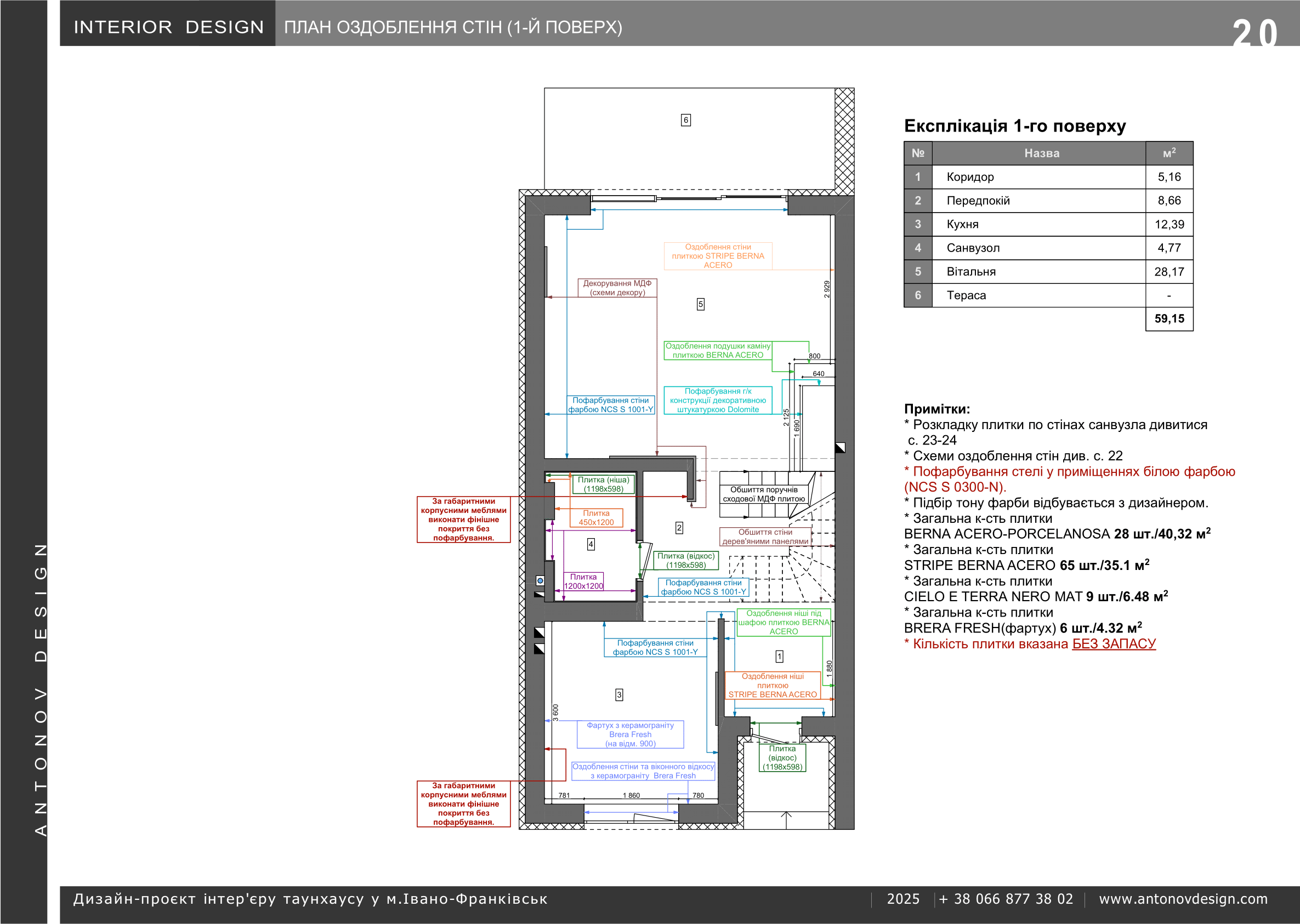Click the footer phone number '+ 38 066 877 38 02'

(x=1006, y=899)
